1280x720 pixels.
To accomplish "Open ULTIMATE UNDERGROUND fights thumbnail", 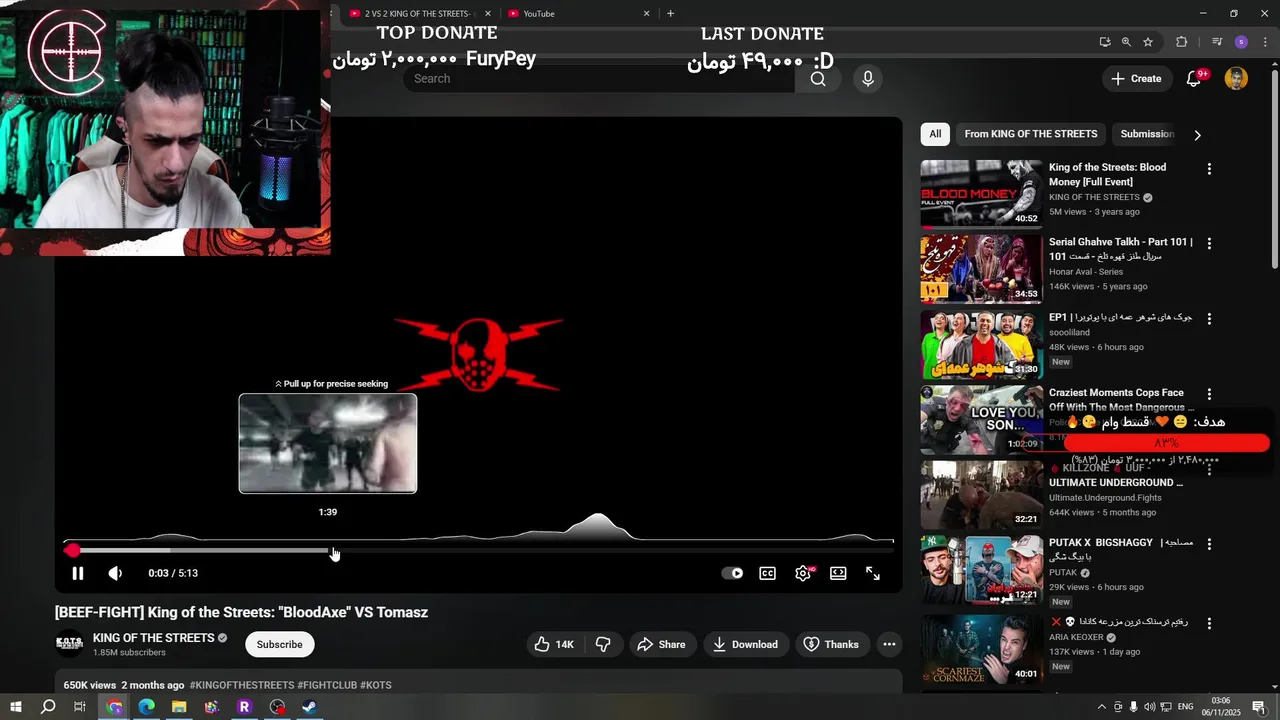I will (x=981, y=494).
